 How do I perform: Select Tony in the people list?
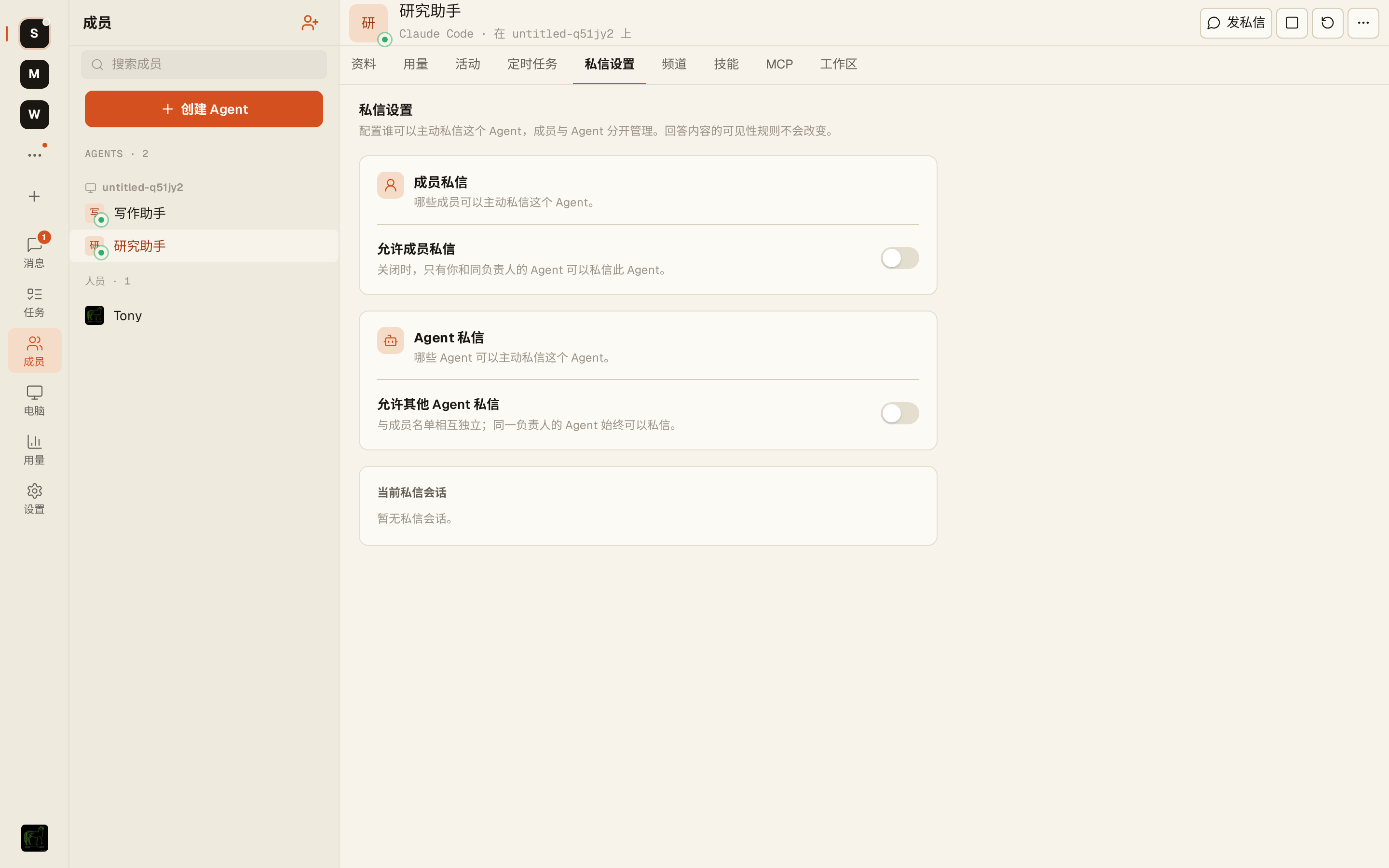(204, 316)
